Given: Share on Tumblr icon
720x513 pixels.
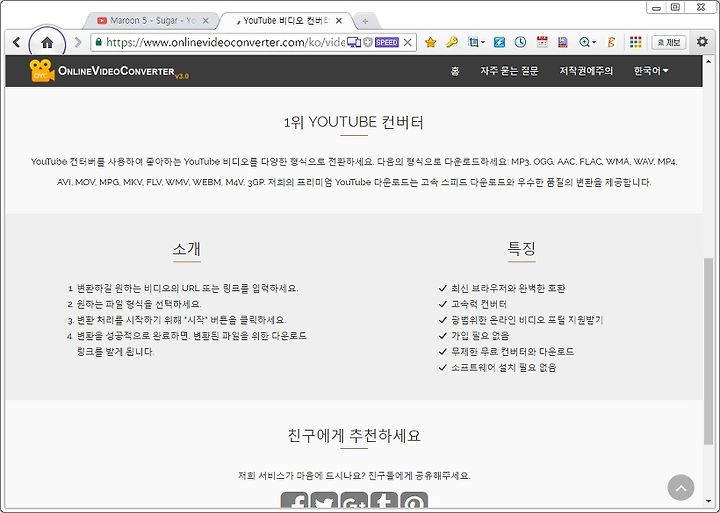Looking at the screenshot, I should pyautogui.click(x=384, y=502).
